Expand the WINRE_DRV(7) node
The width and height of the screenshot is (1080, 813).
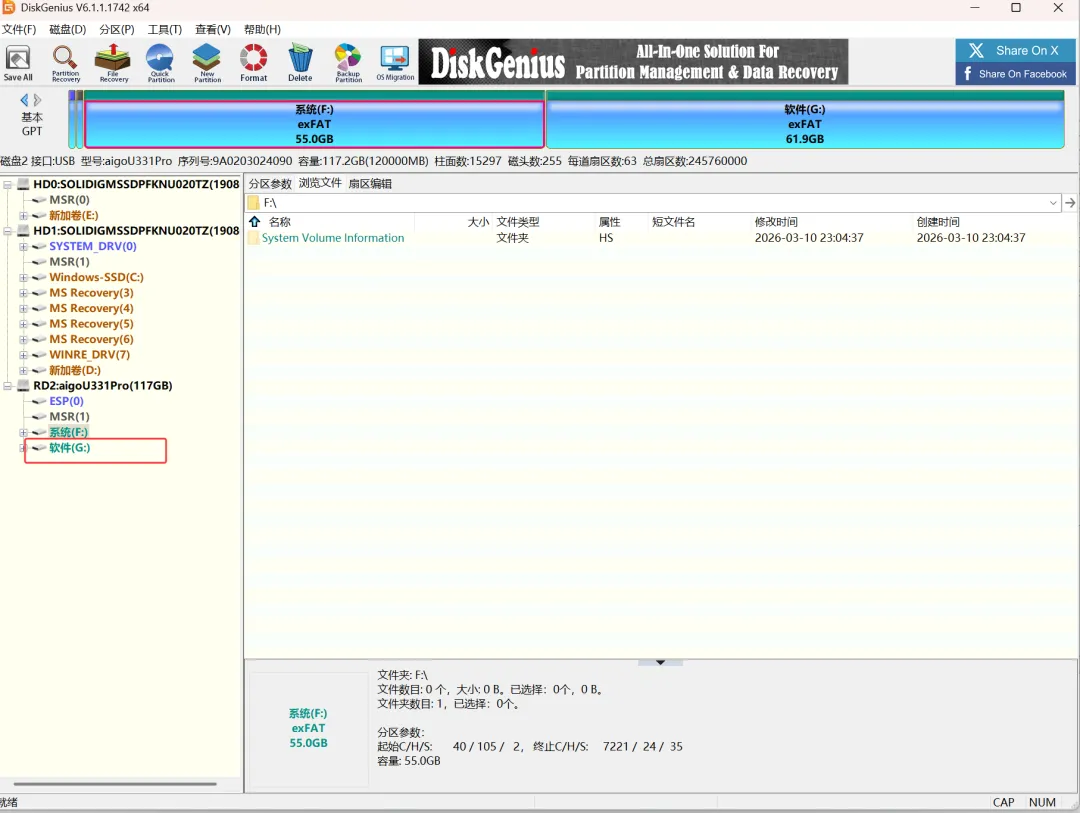point(23,355)
